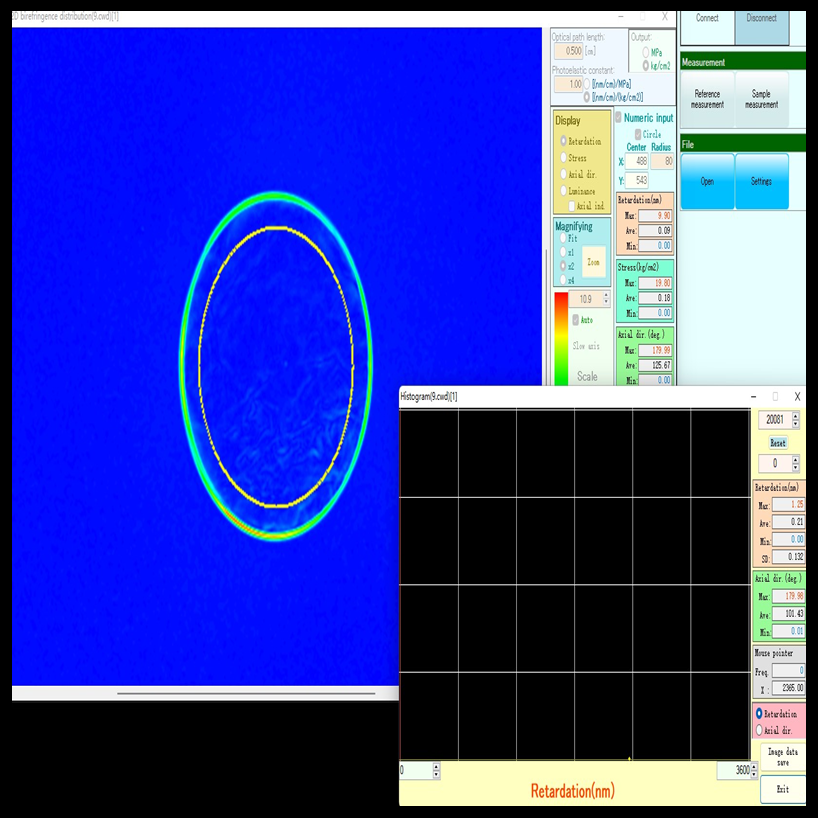Start a Sample measurement
This screenshot has width=818, height=818.
[761, 99]
